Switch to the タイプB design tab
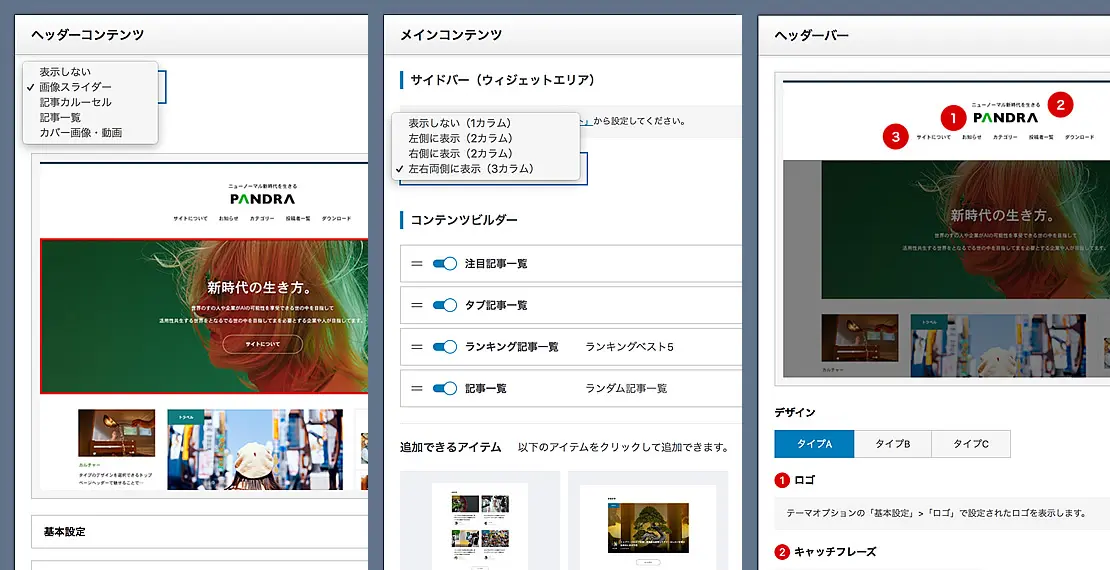This screenshot has width=1110, height=570. 892,444
